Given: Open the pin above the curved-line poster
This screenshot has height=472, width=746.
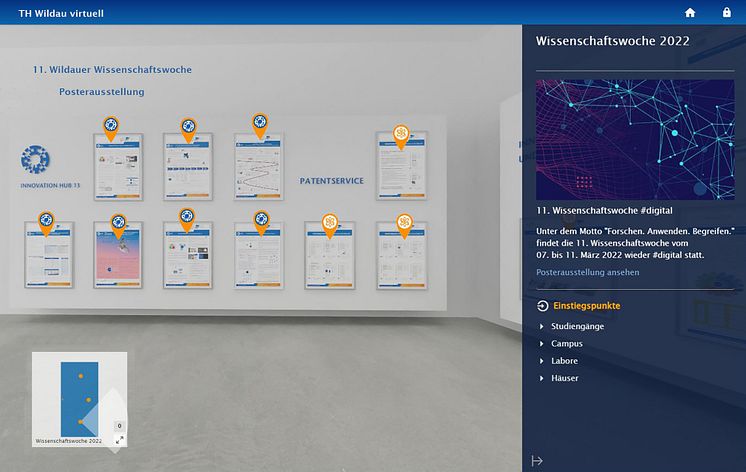Looking at the screenshot, I should tap(259, 123).
